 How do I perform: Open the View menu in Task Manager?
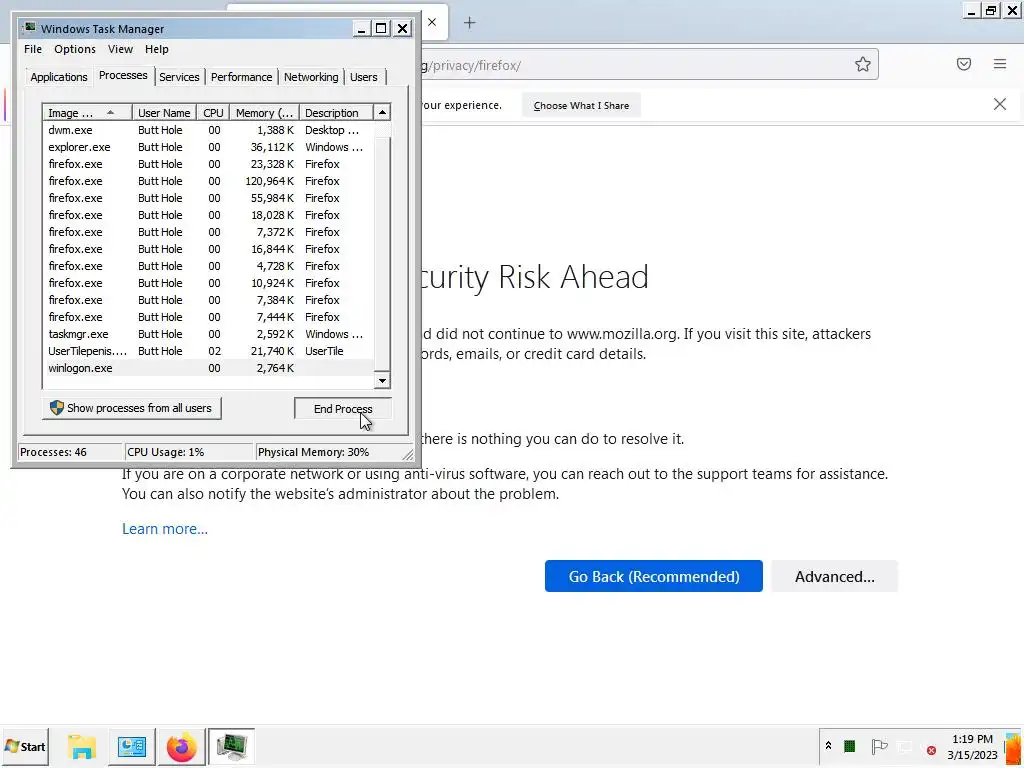120,49
